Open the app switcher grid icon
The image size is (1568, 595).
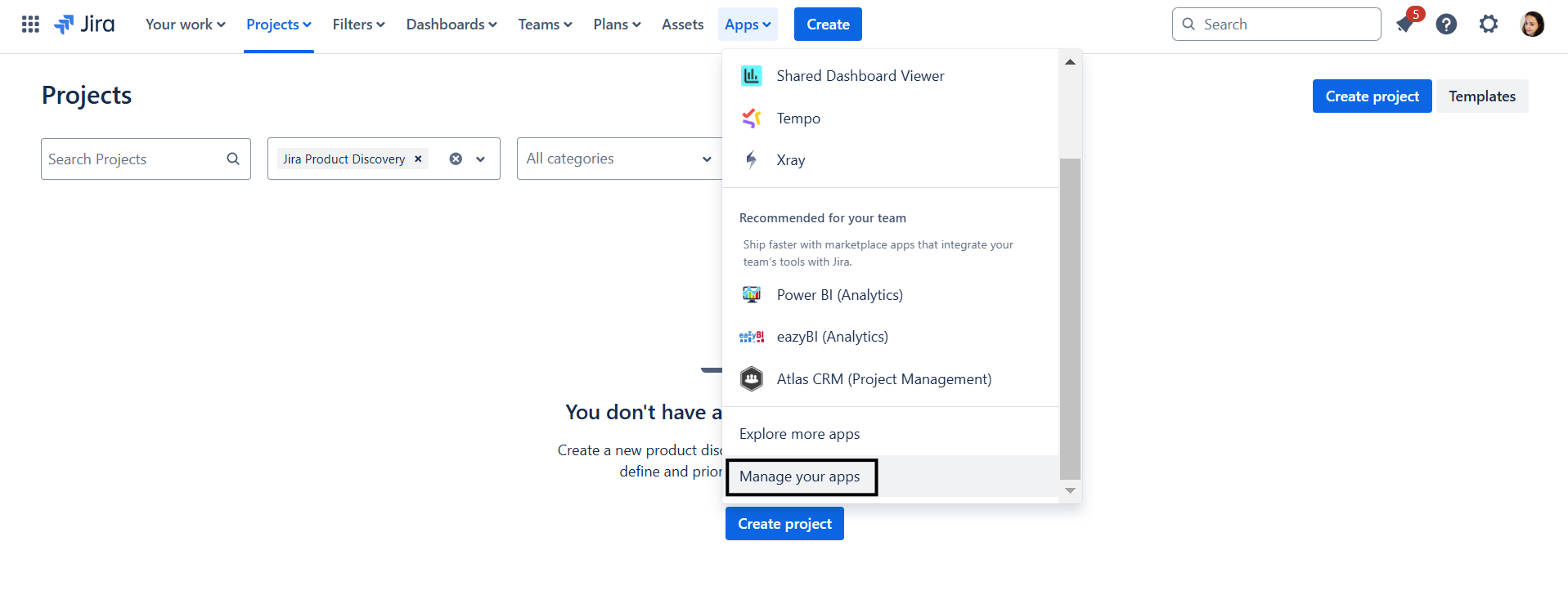[30, 25]
